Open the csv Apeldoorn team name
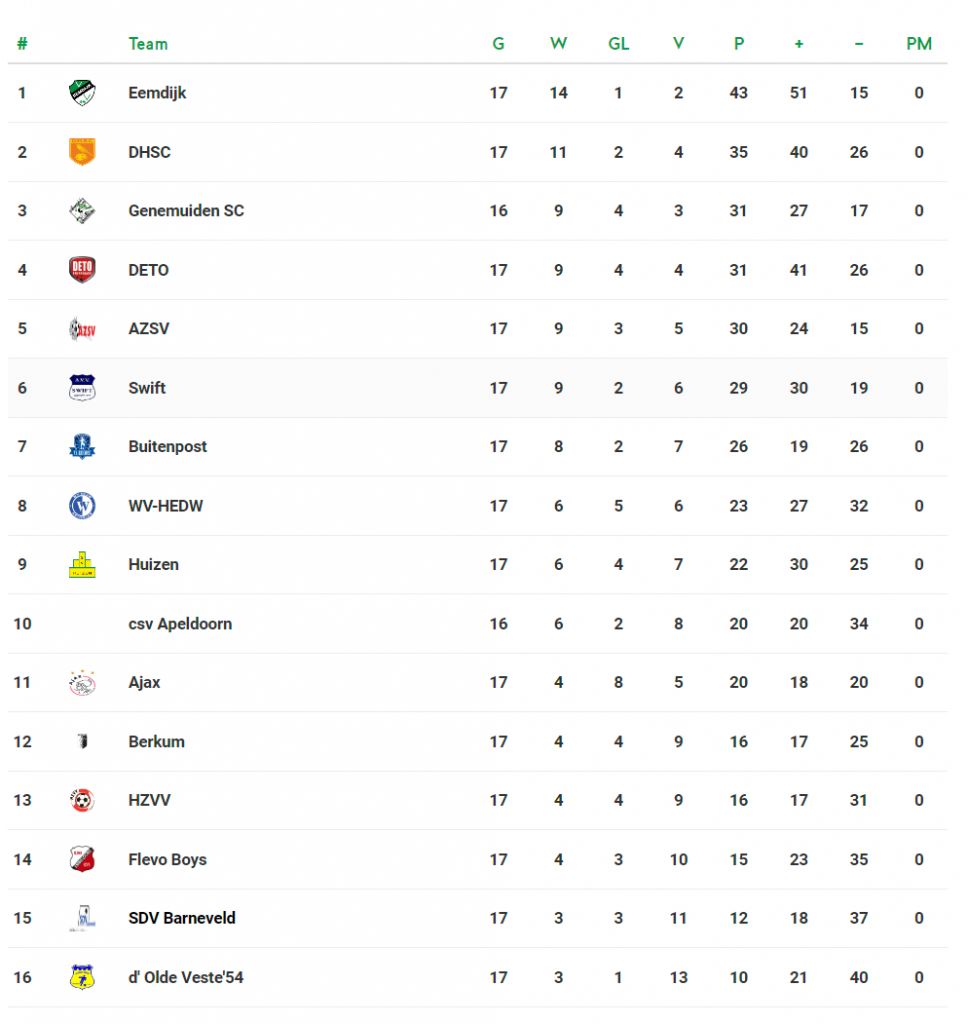The width and height of the screenshot is (968, 1024). pos(180,624)
